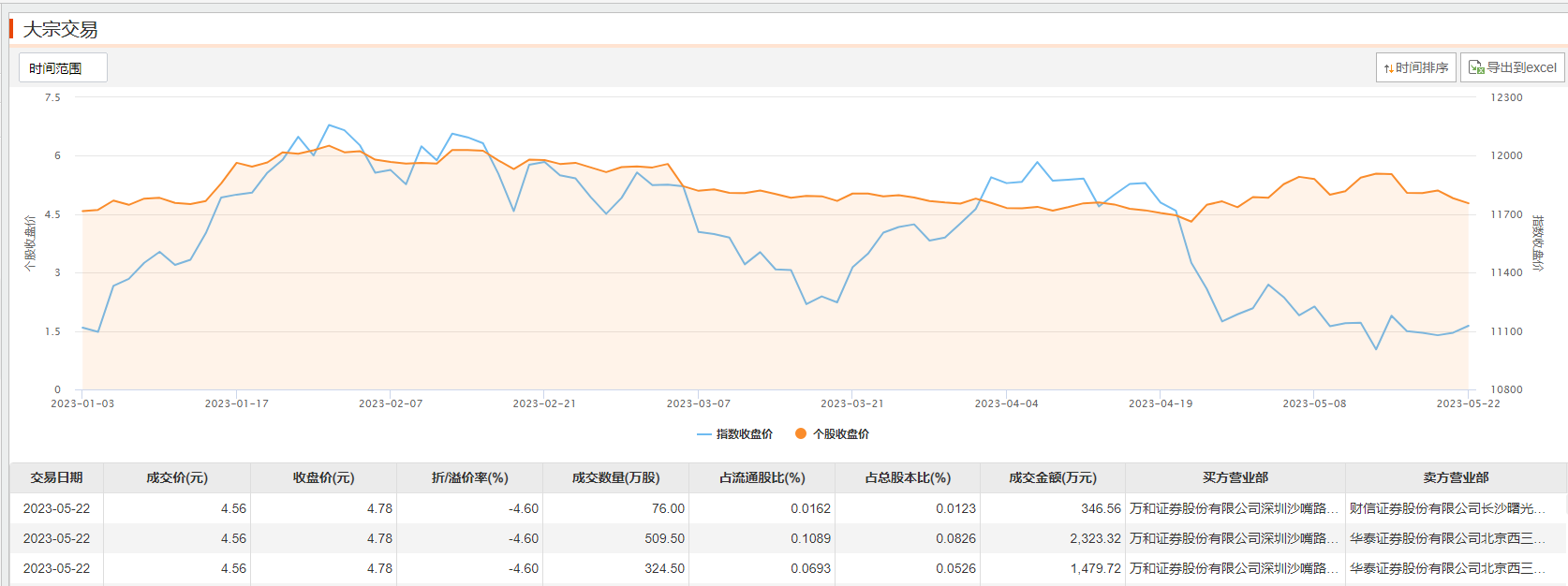The image size is (1568, 586).
Task: Select the 成交数量(万股) column header
Action: [x=615, y=477]
